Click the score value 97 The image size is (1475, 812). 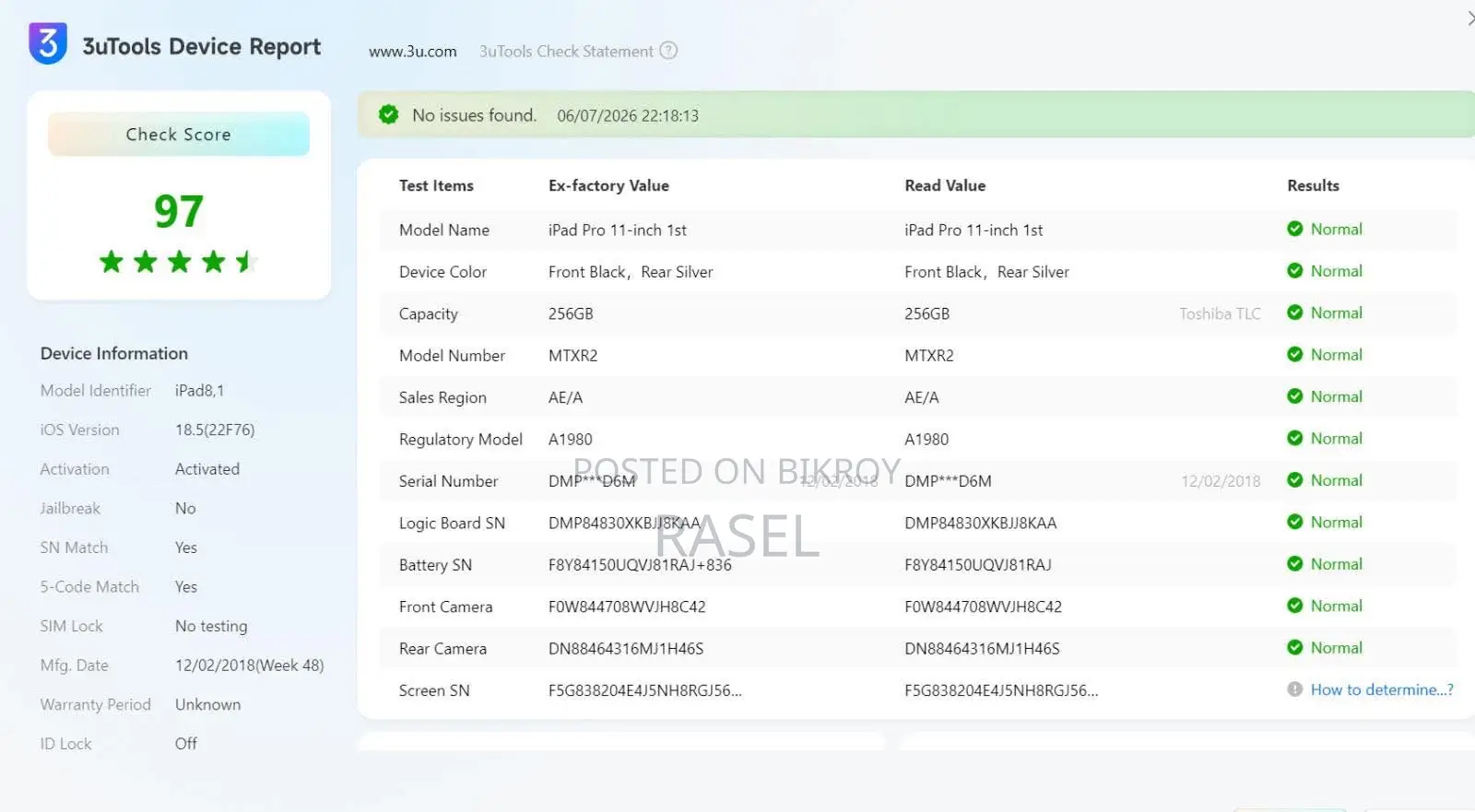coord(179,211)
